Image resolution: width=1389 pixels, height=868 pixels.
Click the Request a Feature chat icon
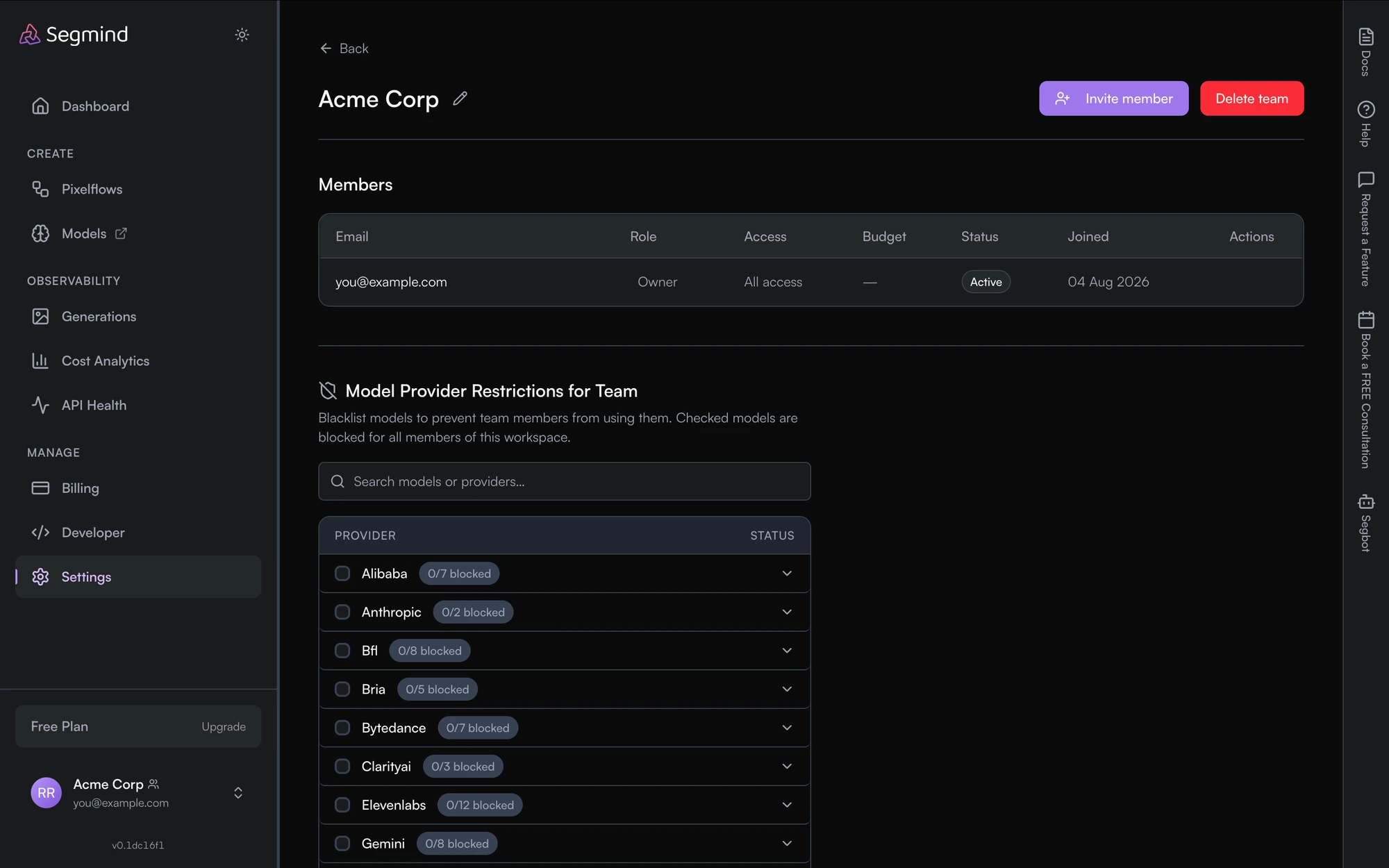(x=1366, y=180)
